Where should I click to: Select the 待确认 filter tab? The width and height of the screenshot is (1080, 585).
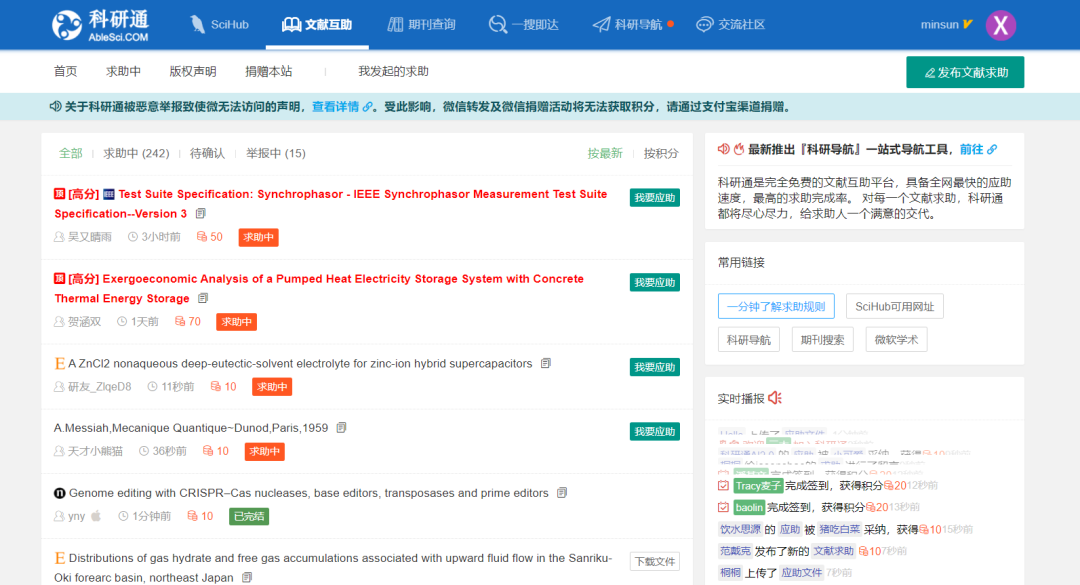(x=207, y=153)
